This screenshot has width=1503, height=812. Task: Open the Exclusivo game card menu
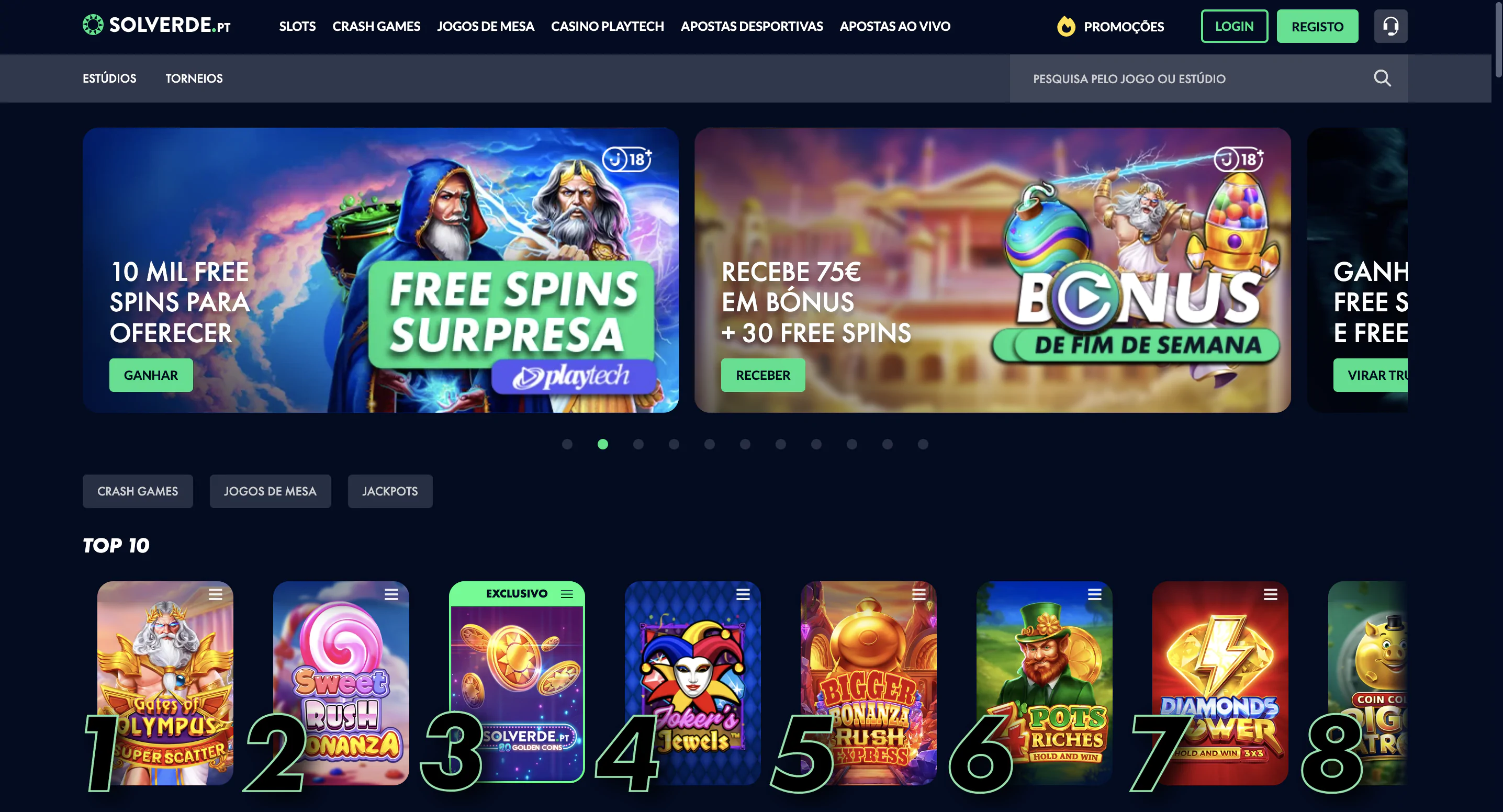tap(567, 594)
